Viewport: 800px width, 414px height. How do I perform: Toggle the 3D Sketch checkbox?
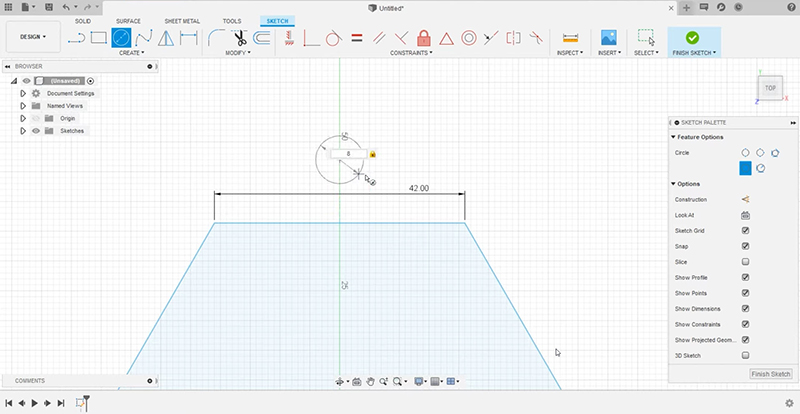pyautogui.click(x=745, y=355)
